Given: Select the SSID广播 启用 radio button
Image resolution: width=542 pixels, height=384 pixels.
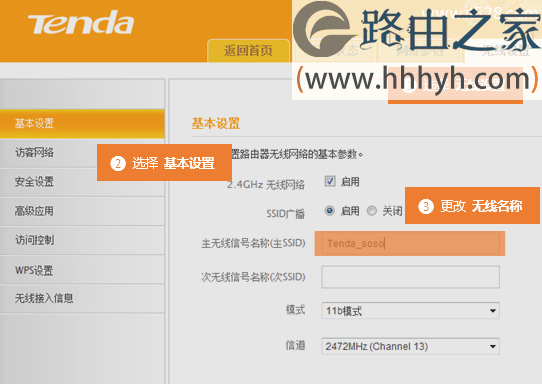Looking at the screenshot, I should click(330, 210).
